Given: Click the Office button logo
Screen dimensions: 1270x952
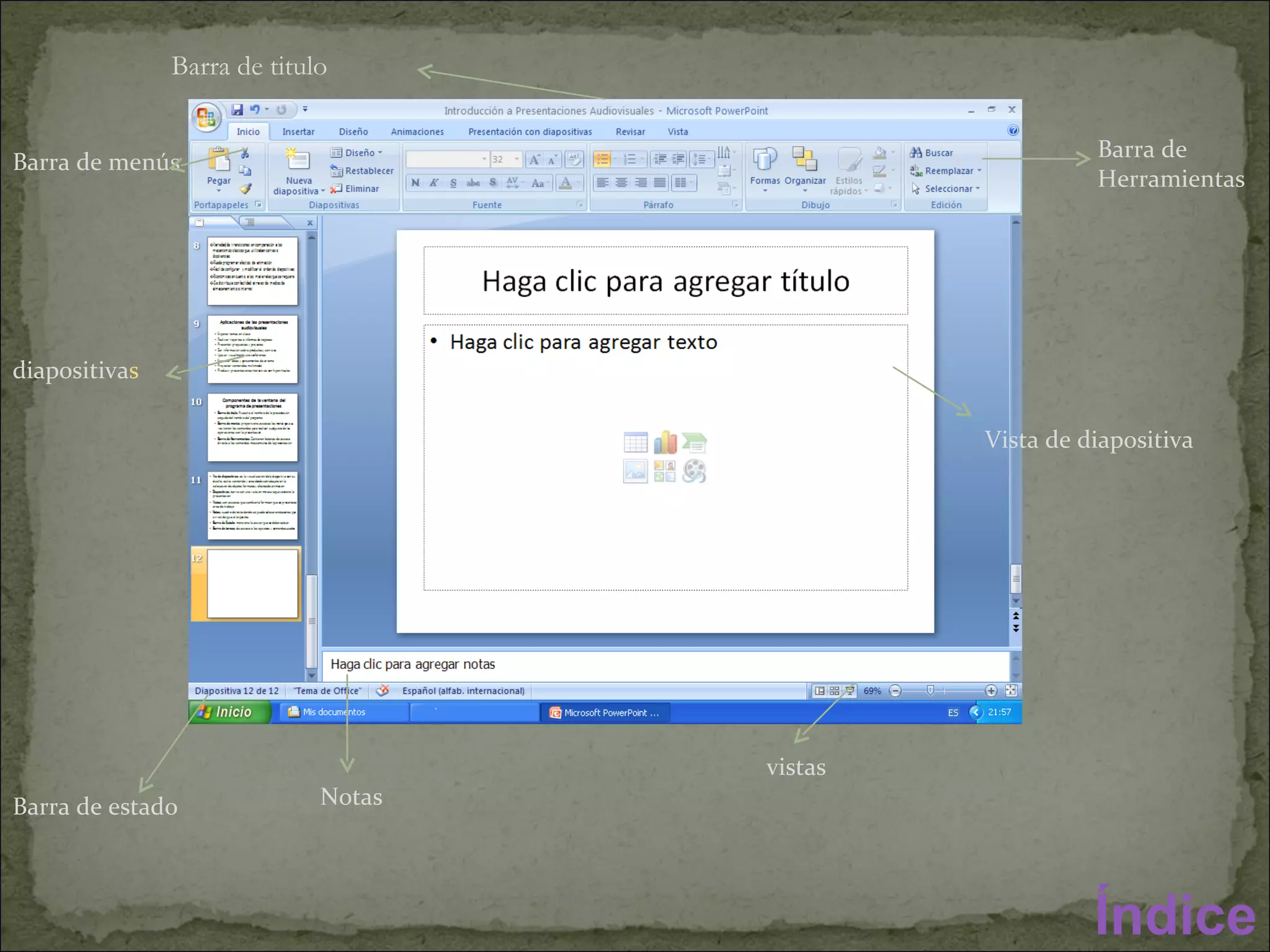Looking at the screenshot, I should [206, 116].
